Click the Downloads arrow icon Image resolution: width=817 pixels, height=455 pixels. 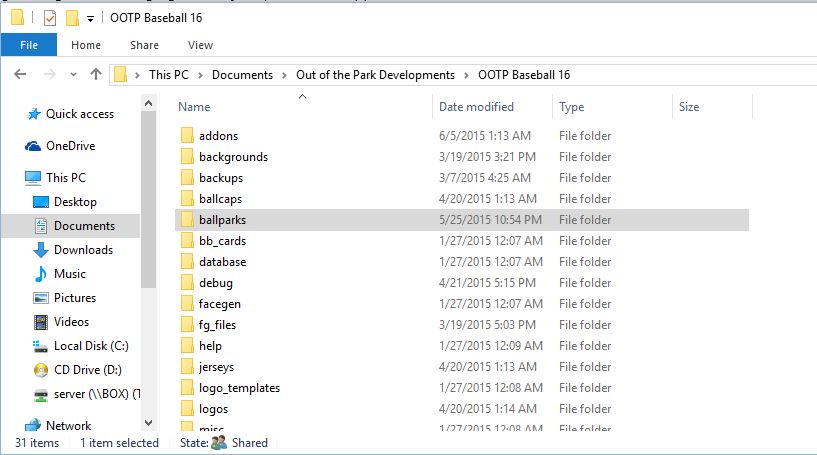pyautogui.click(x=41, y=250)
